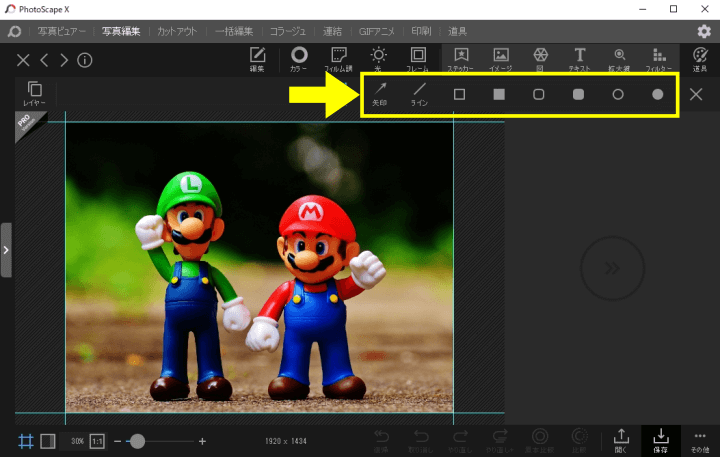720x457 pixels.
Task: Switch to 写真ビュアー tab
Action: (62, 31)
